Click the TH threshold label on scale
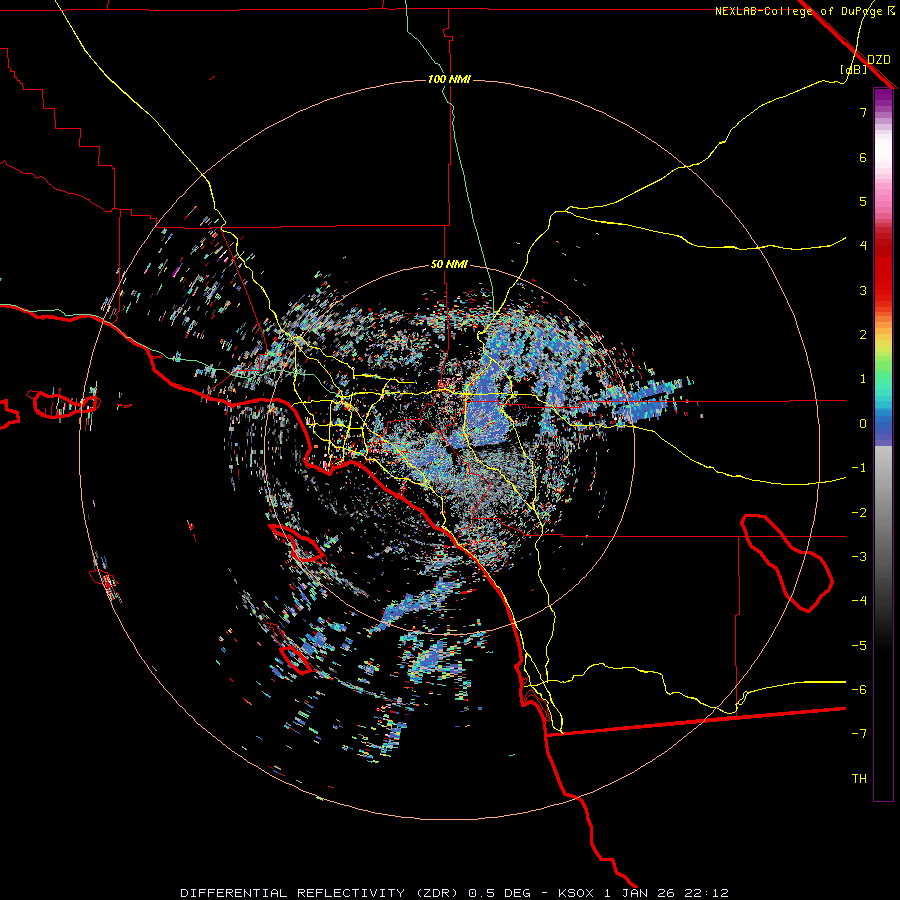 tap(859, 779)
